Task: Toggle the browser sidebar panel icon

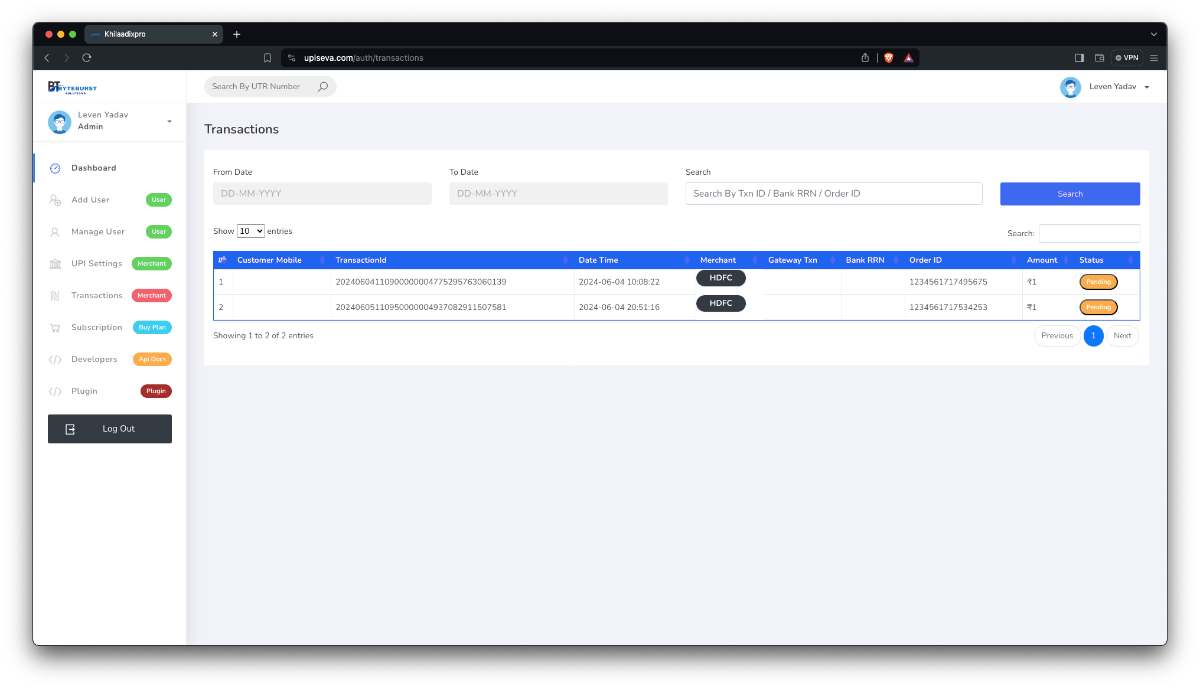Action: click(1079, 58)
